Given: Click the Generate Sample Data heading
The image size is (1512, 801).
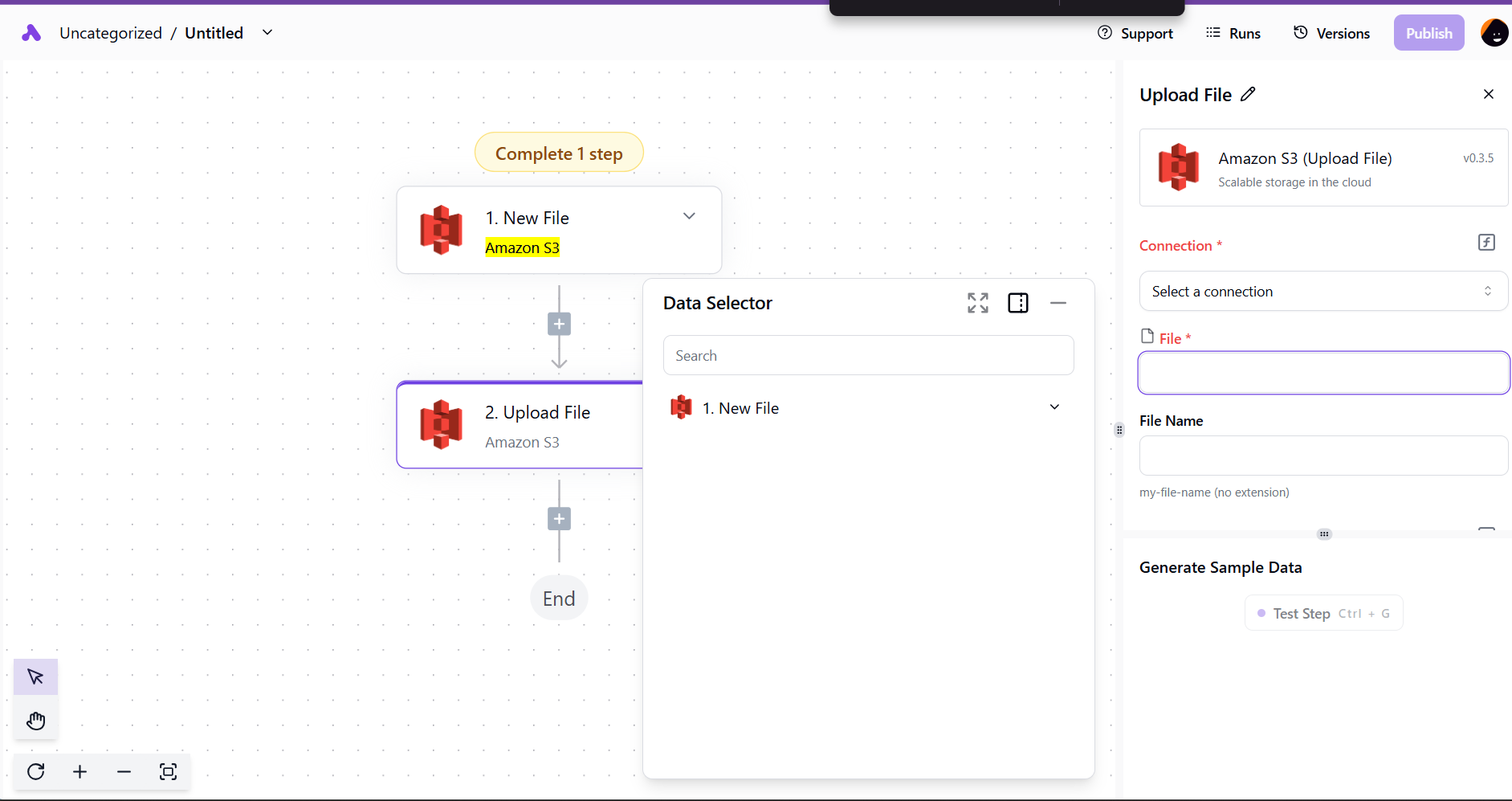Looking at the screenshot, I should point(1221,567).
